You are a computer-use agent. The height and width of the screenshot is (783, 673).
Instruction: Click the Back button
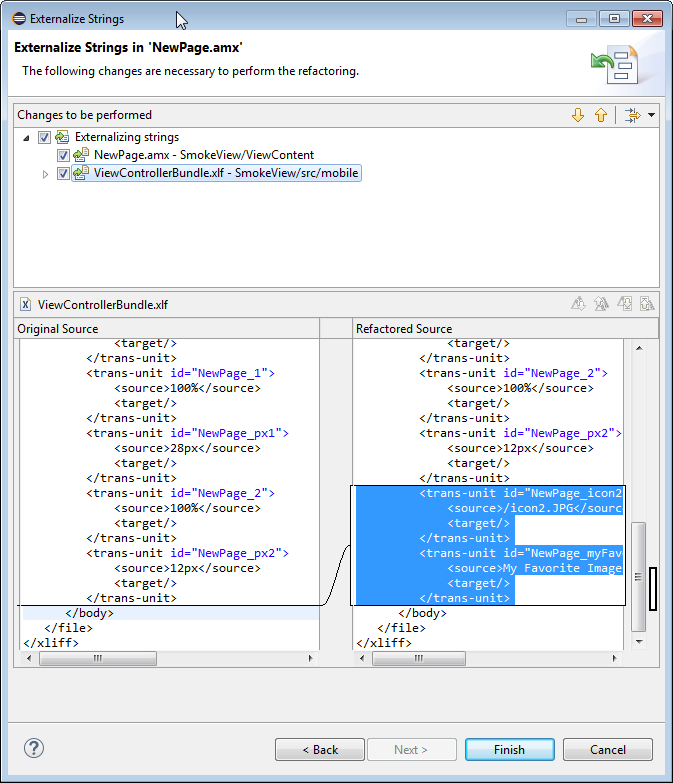pos(320,750)
